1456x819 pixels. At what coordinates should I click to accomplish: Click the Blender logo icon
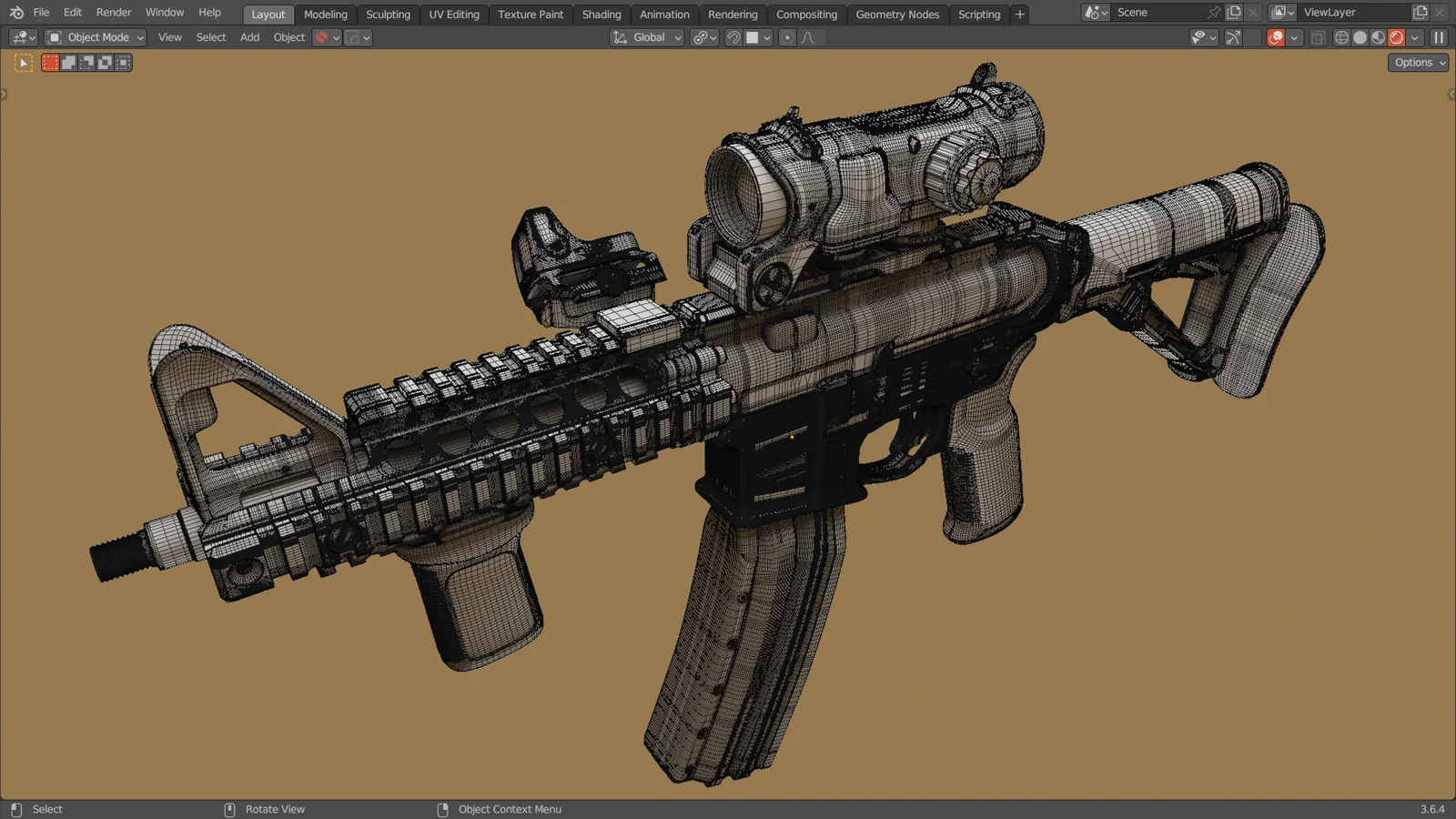(x=15, y=12)
